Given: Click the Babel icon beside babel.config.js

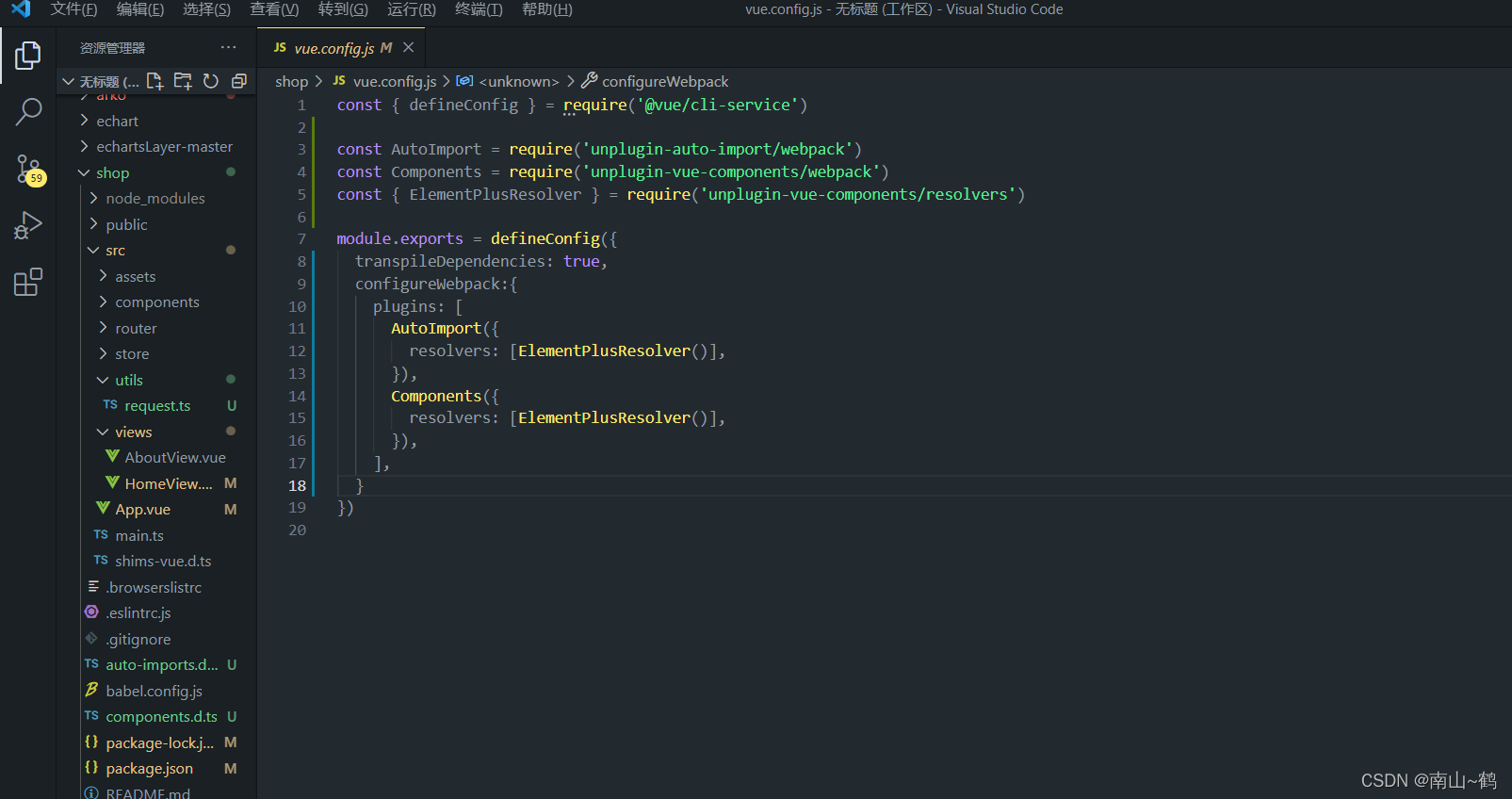Looking at the screenshot, I should (91, 691).
